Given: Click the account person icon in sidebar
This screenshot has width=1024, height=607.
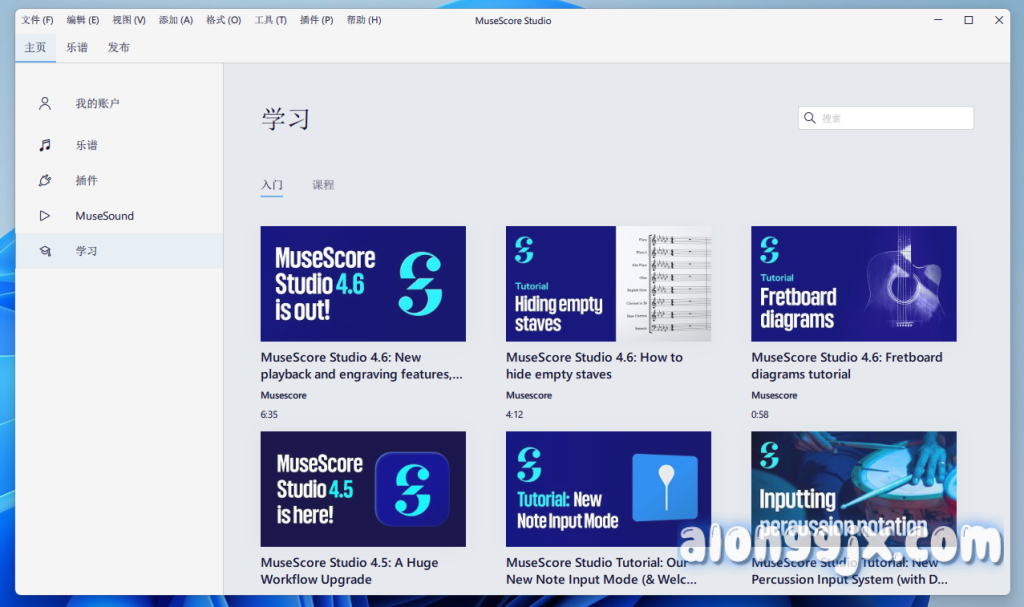Looking at the screenshot, I should click(45, 103).
